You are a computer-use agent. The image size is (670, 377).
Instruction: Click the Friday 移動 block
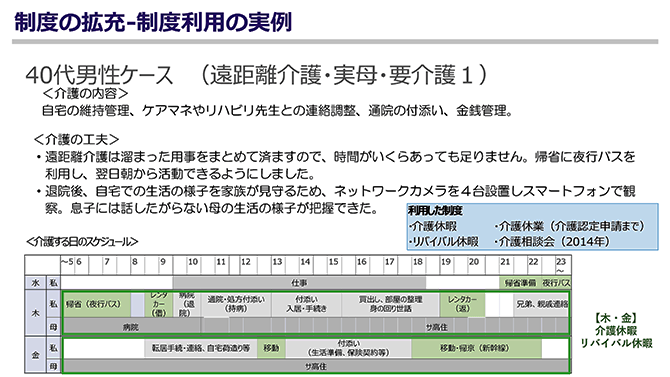pyautogui.click(x=271, y=348)
